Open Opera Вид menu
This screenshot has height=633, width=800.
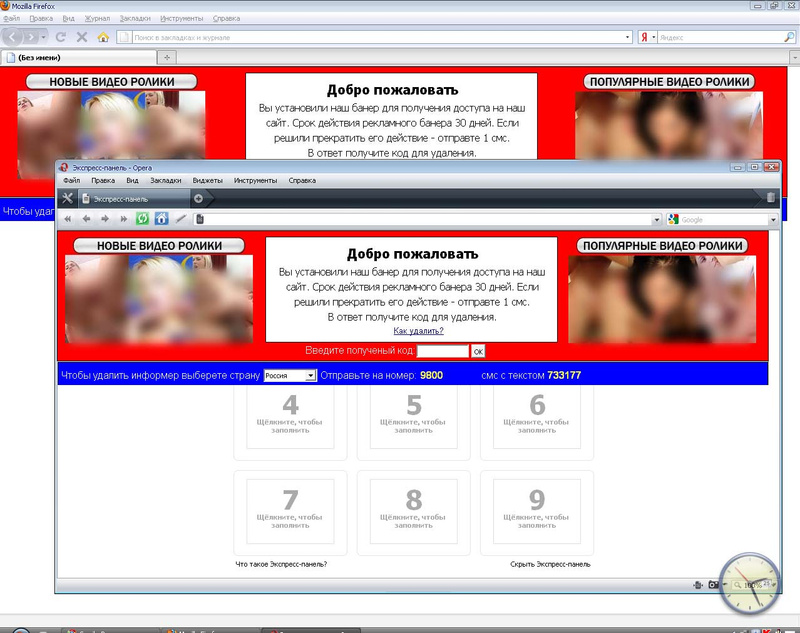pyautogui.click(x=132, y=181)
